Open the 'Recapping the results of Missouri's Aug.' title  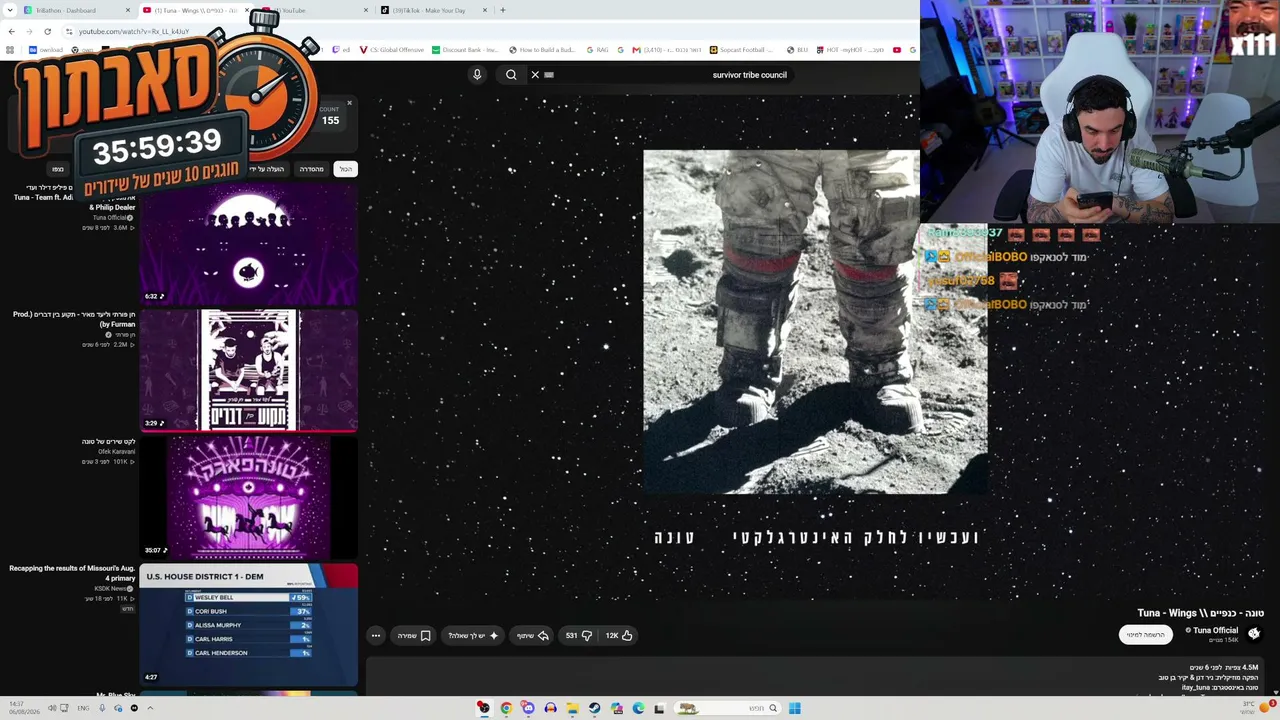click(72, 573)
